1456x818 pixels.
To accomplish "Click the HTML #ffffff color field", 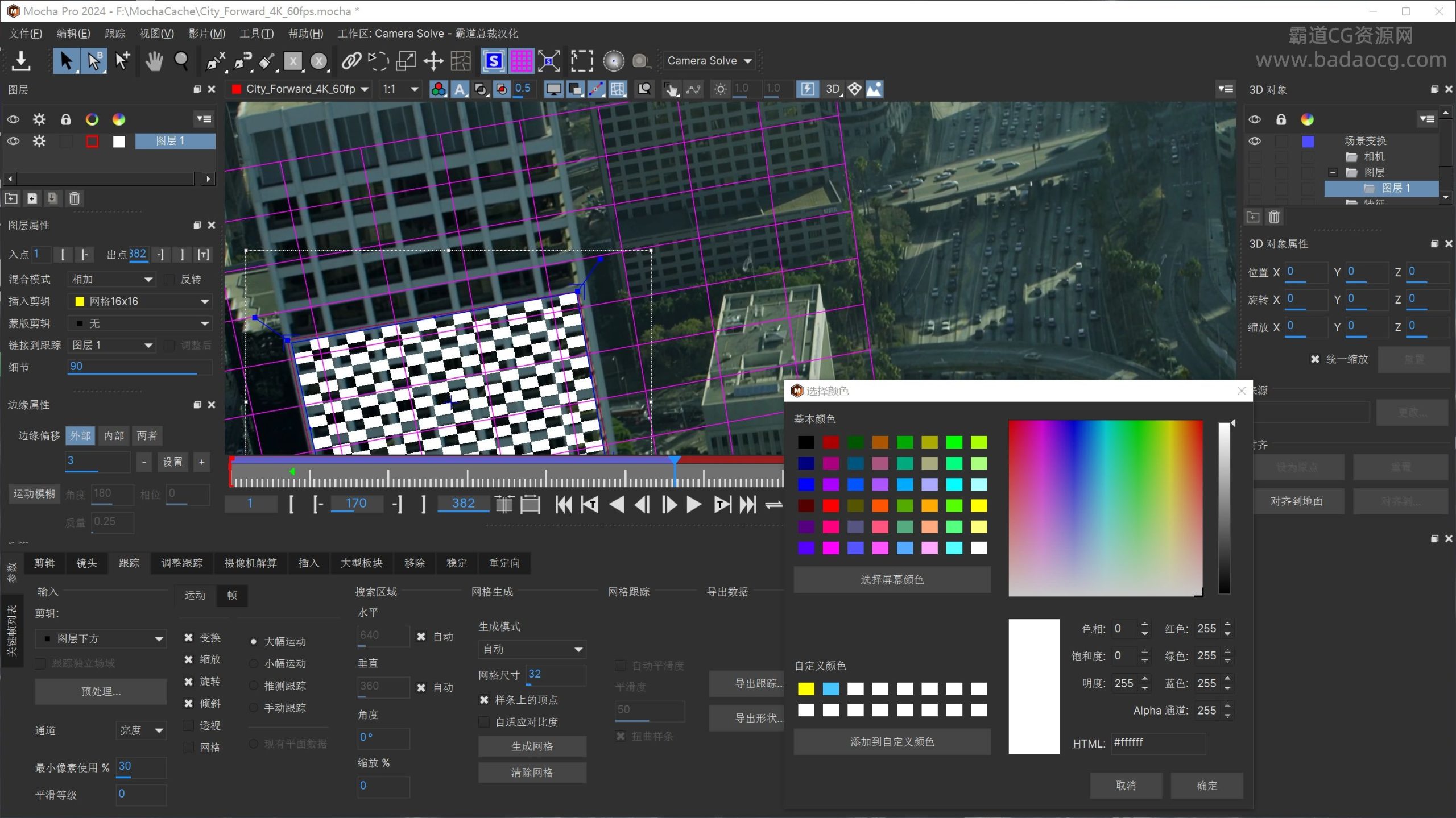I will [x=1158, y=743].
